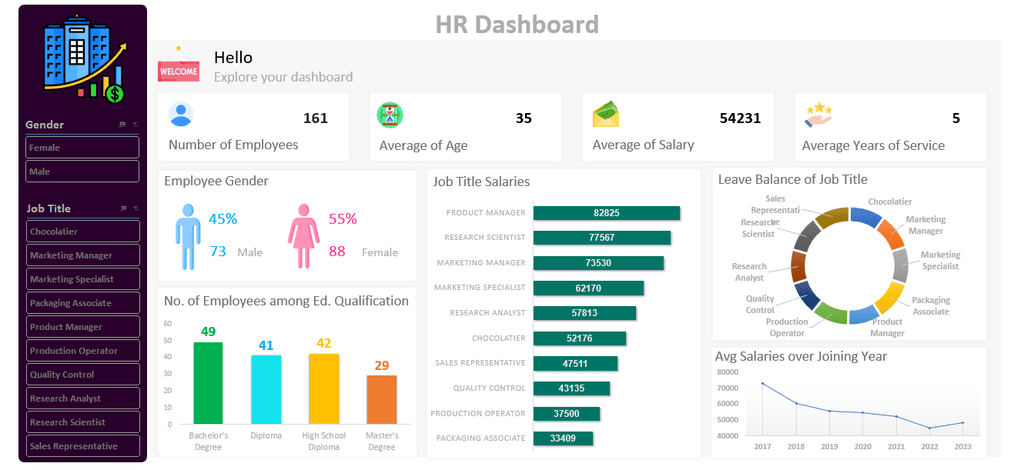1024x470 pixels.
Task: Select Sales Representative slicer button
Action: 83,446
